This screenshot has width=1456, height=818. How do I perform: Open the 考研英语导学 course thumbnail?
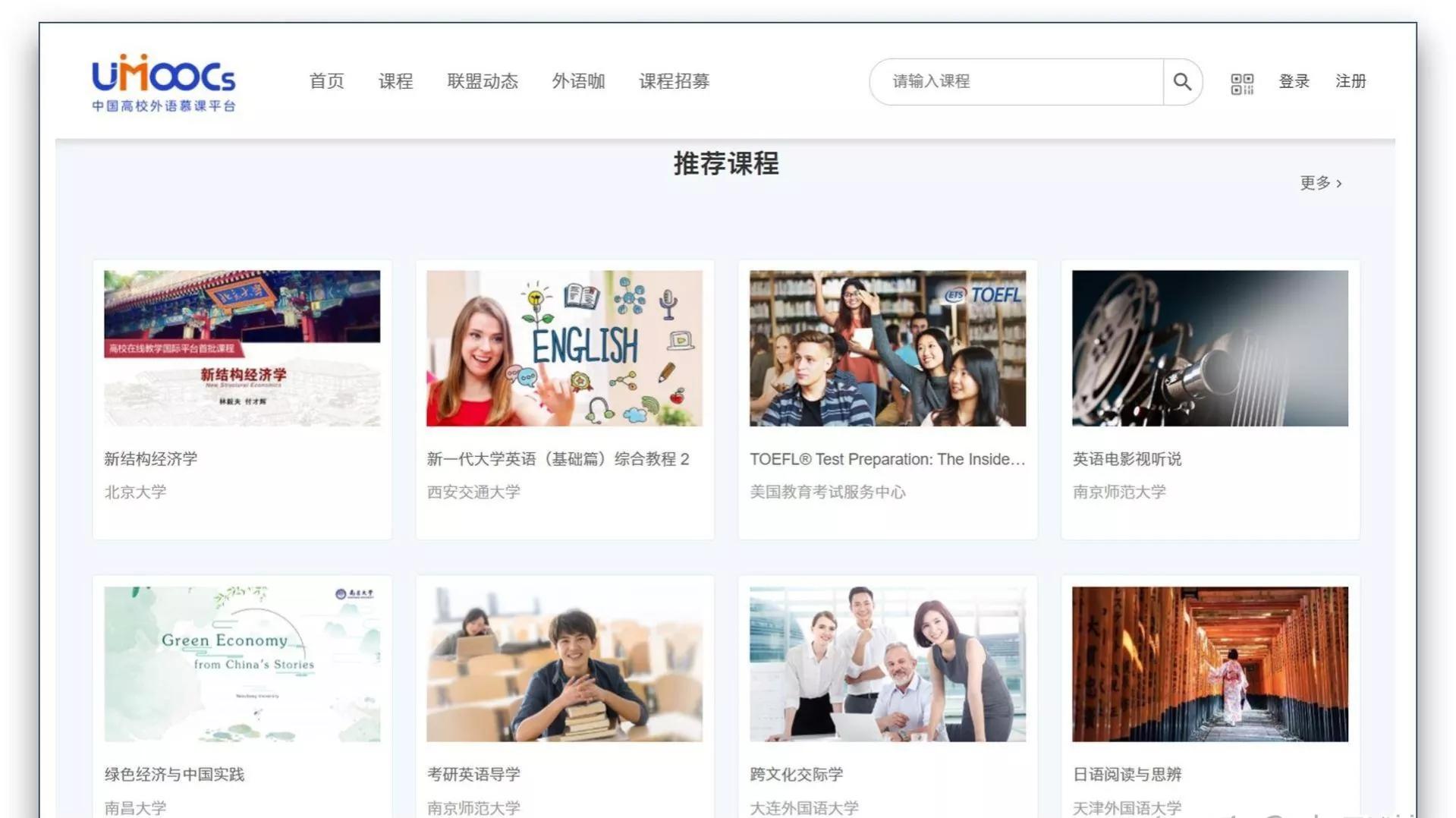[564, 663]
